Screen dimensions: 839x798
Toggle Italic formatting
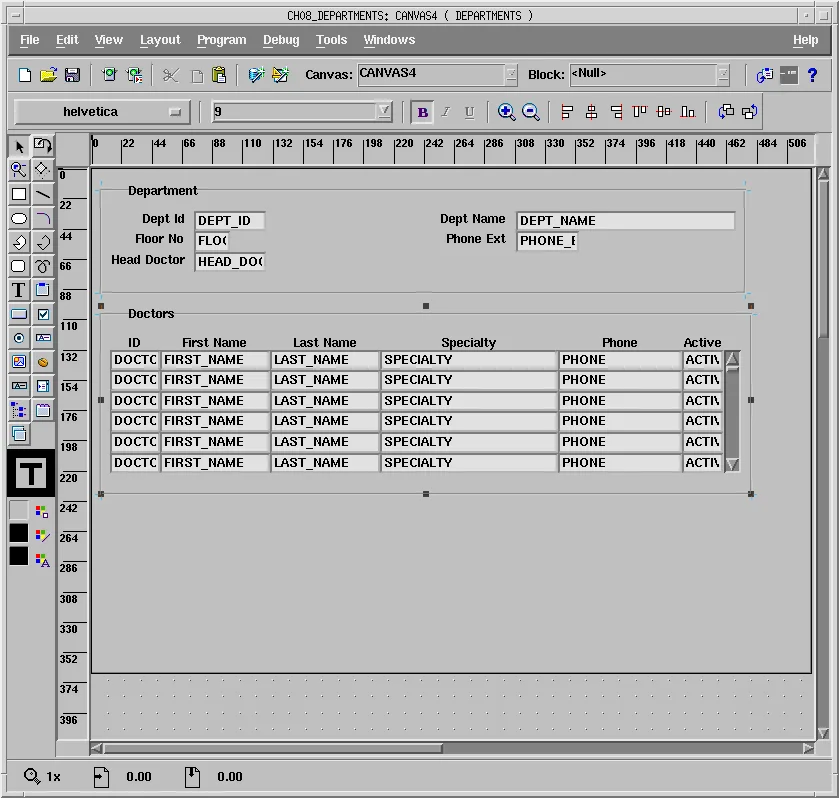point(446,112)
